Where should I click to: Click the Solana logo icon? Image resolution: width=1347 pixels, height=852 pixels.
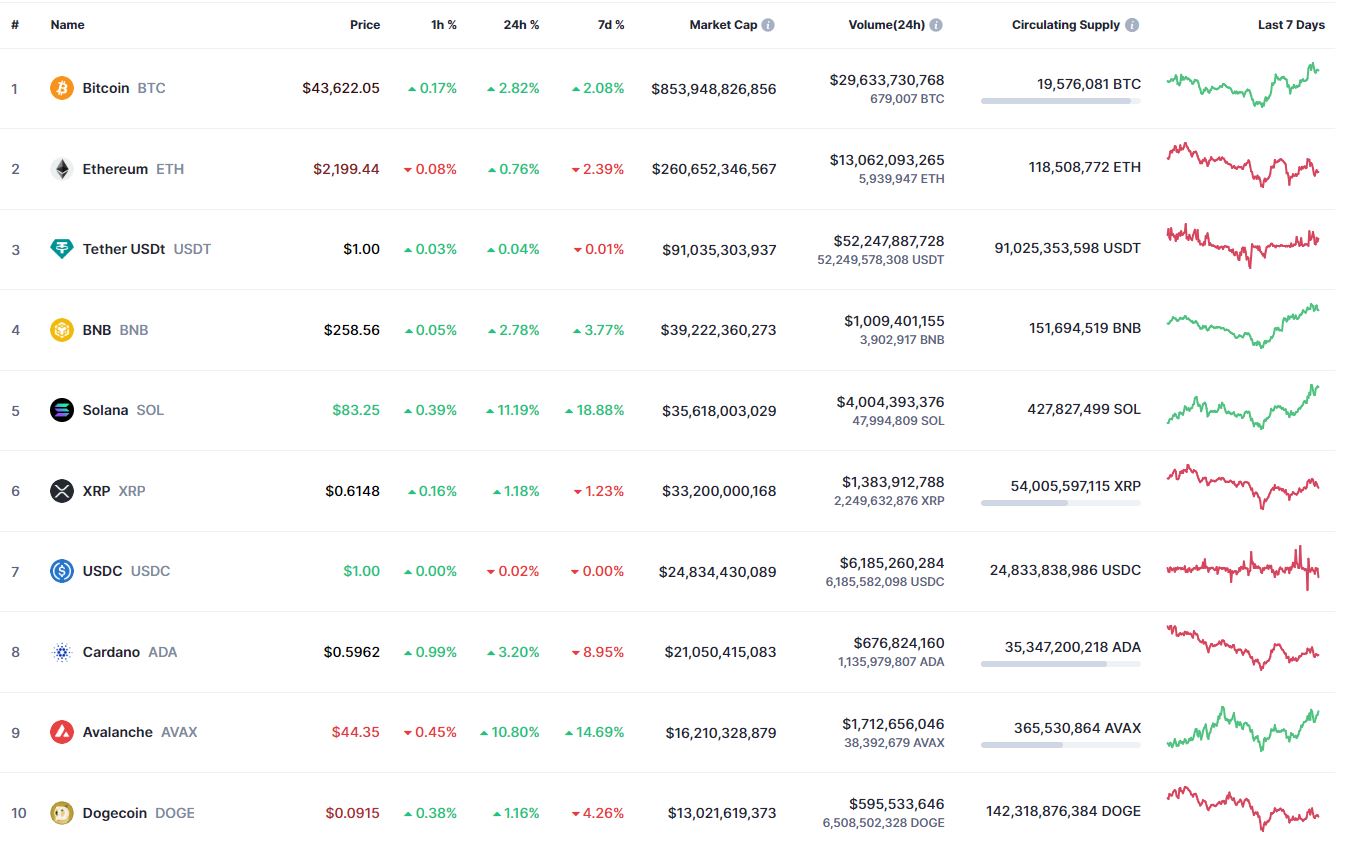click(x=62, y=410)
